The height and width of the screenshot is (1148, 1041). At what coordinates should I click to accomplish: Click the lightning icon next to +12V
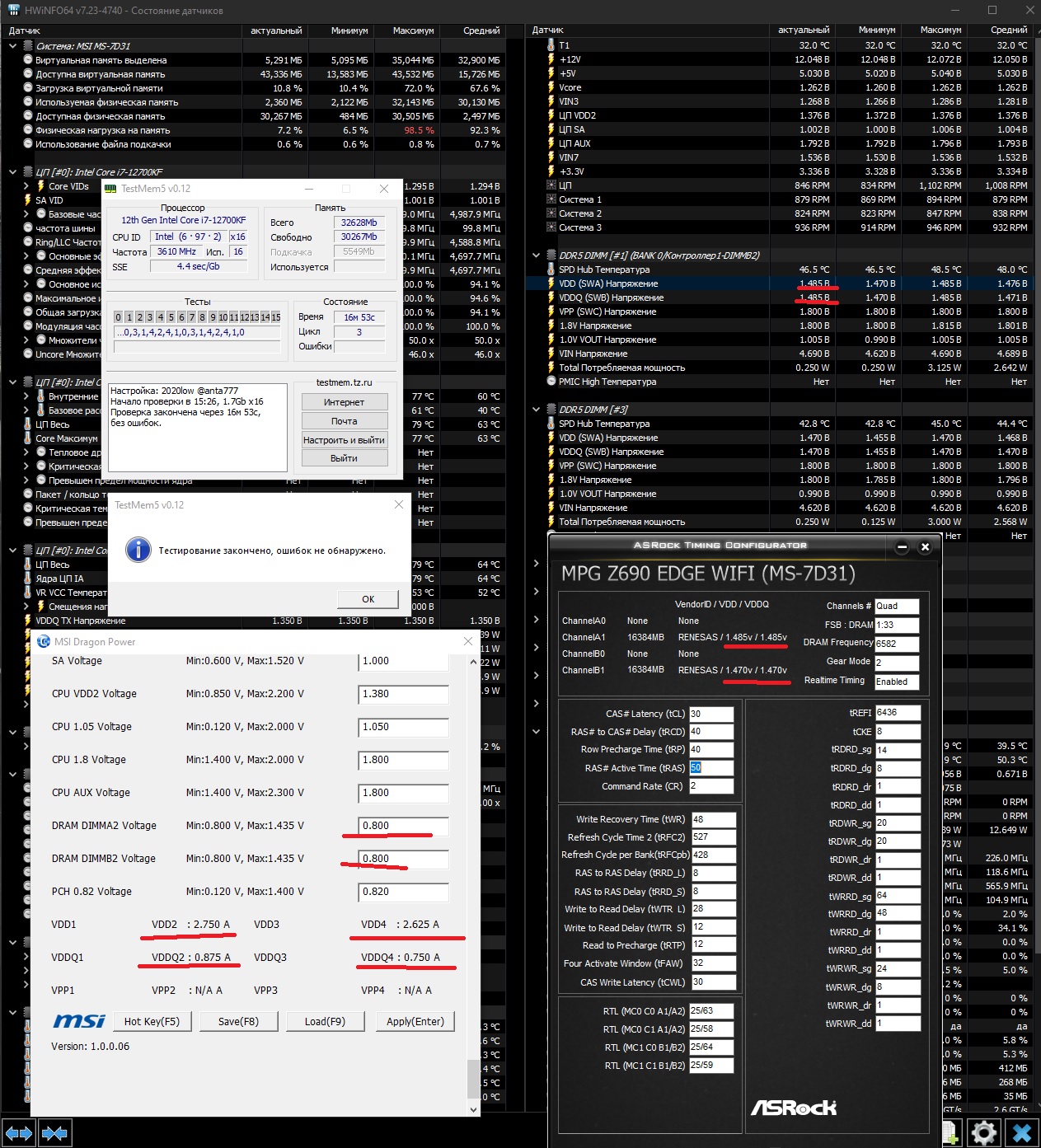551,59
